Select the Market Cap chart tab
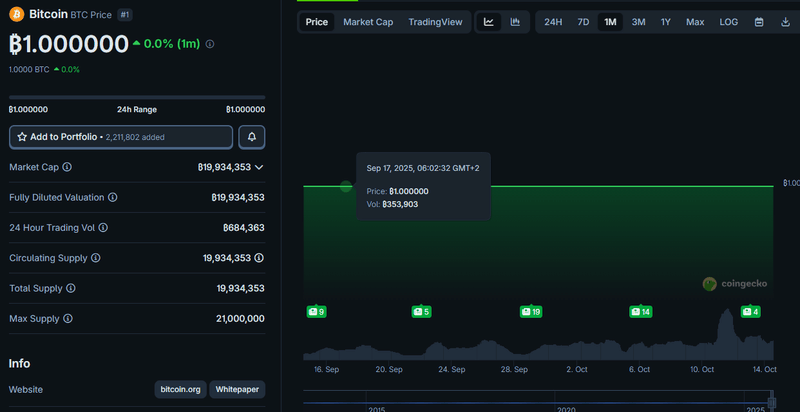The image size is (800, 412). click(368, 22)
